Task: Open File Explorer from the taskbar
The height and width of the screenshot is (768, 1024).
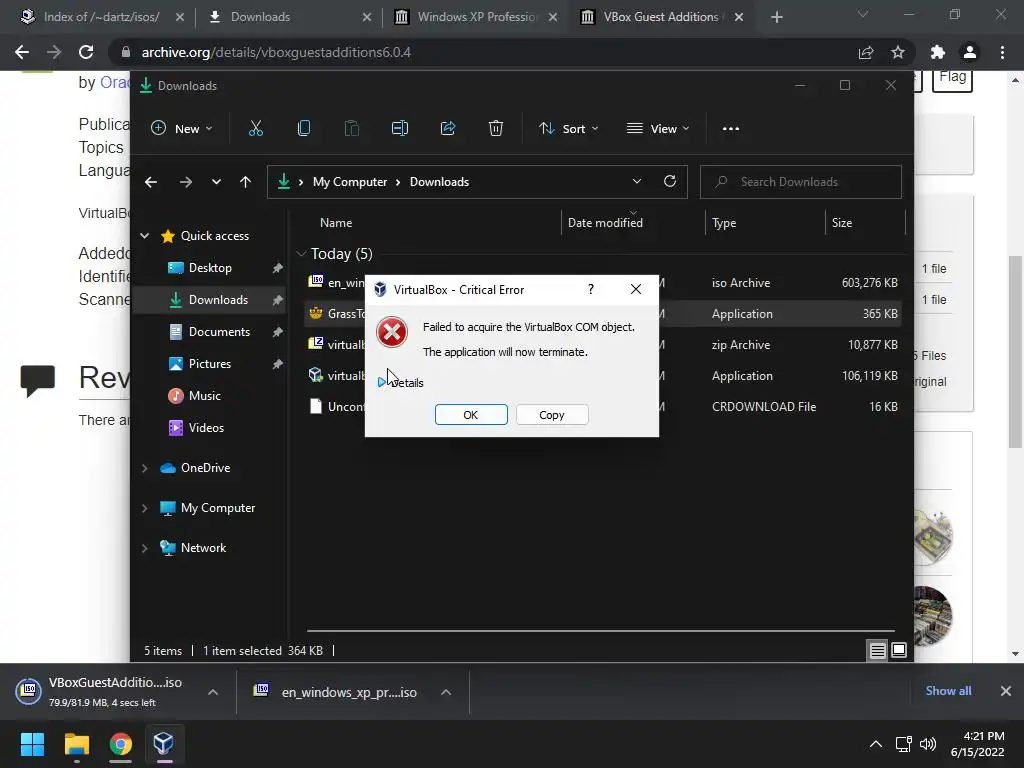Action: pos(76,744)
